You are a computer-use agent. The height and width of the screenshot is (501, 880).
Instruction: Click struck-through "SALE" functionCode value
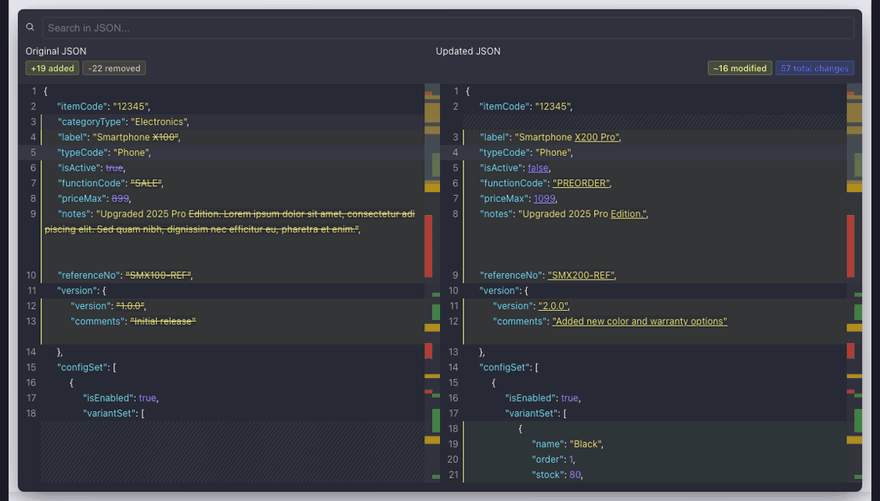pos(146,183)
